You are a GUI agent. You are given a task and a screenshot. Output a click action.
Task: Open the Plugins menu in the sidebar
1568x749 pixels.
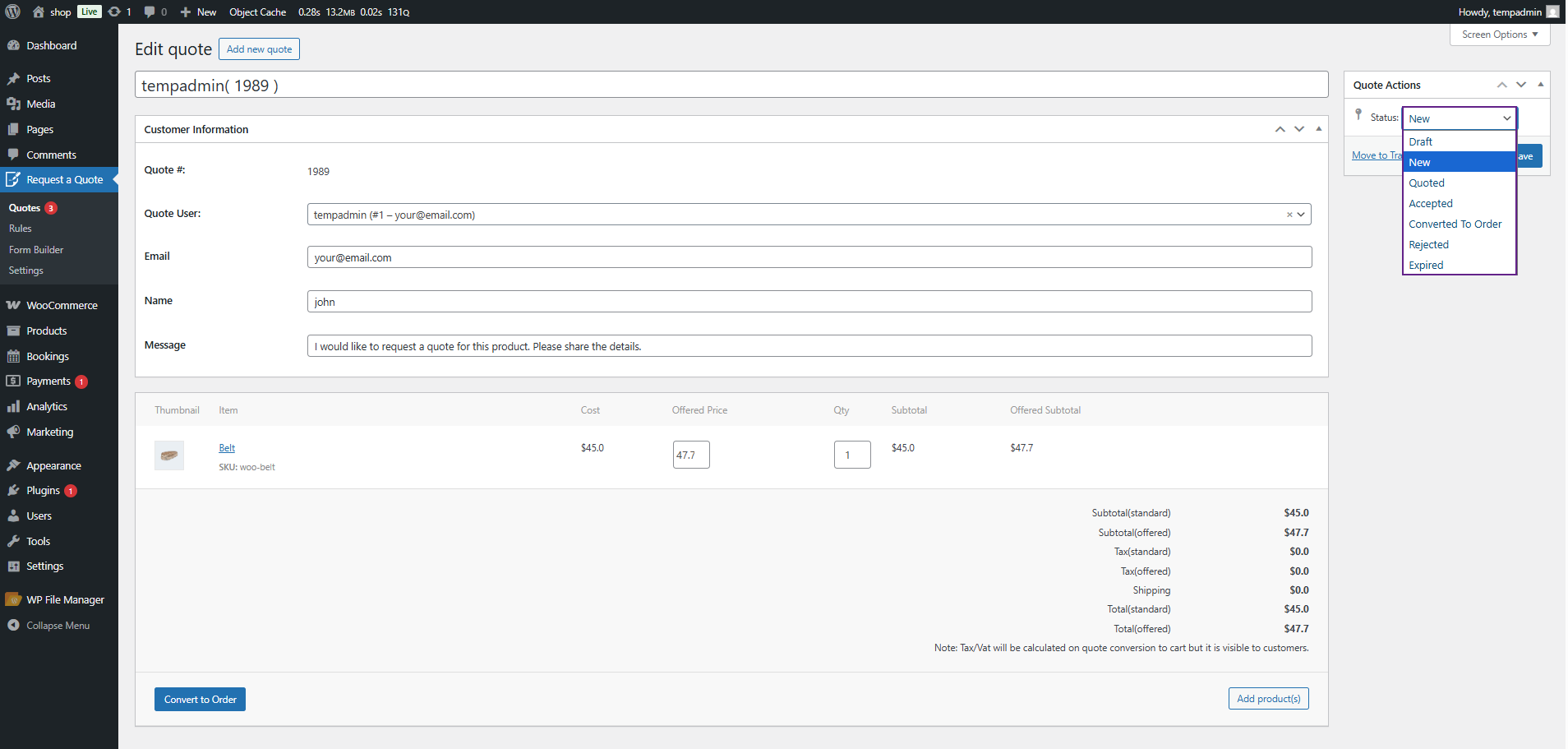coord(43,491)
